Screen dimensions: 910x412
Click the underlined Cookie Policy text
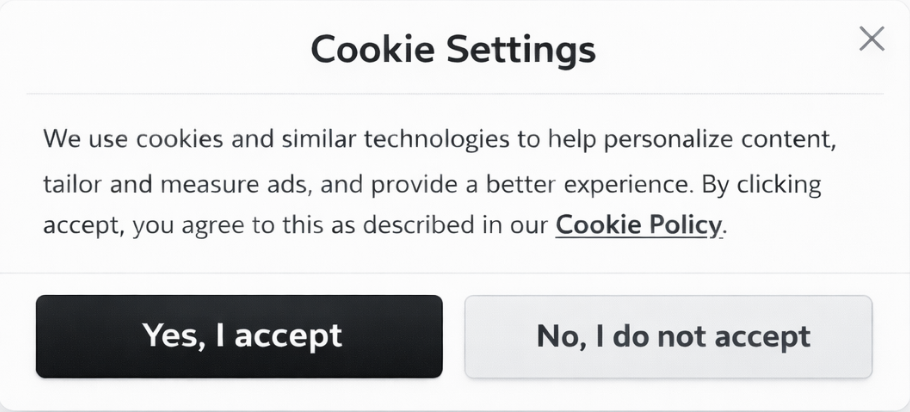[638, 225]
